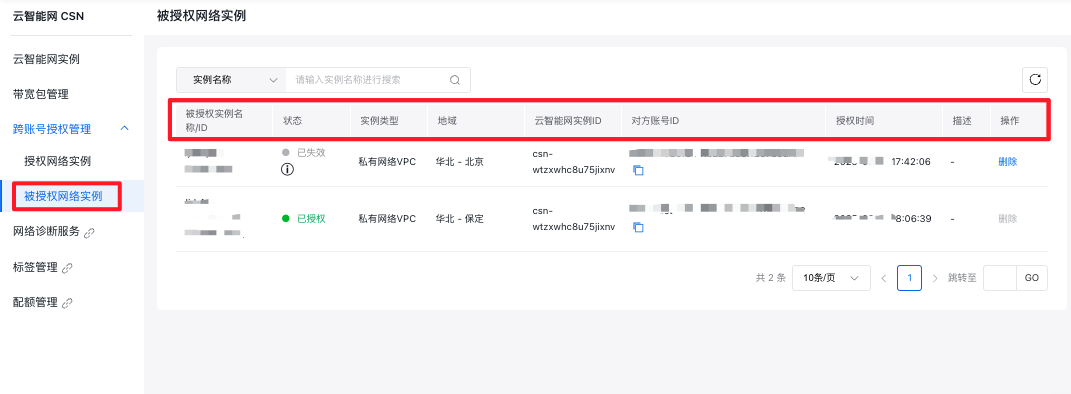Click link icon beside 标签管理
The height and width of the screenshot is (394, 1071).
(x=67, y=268)
